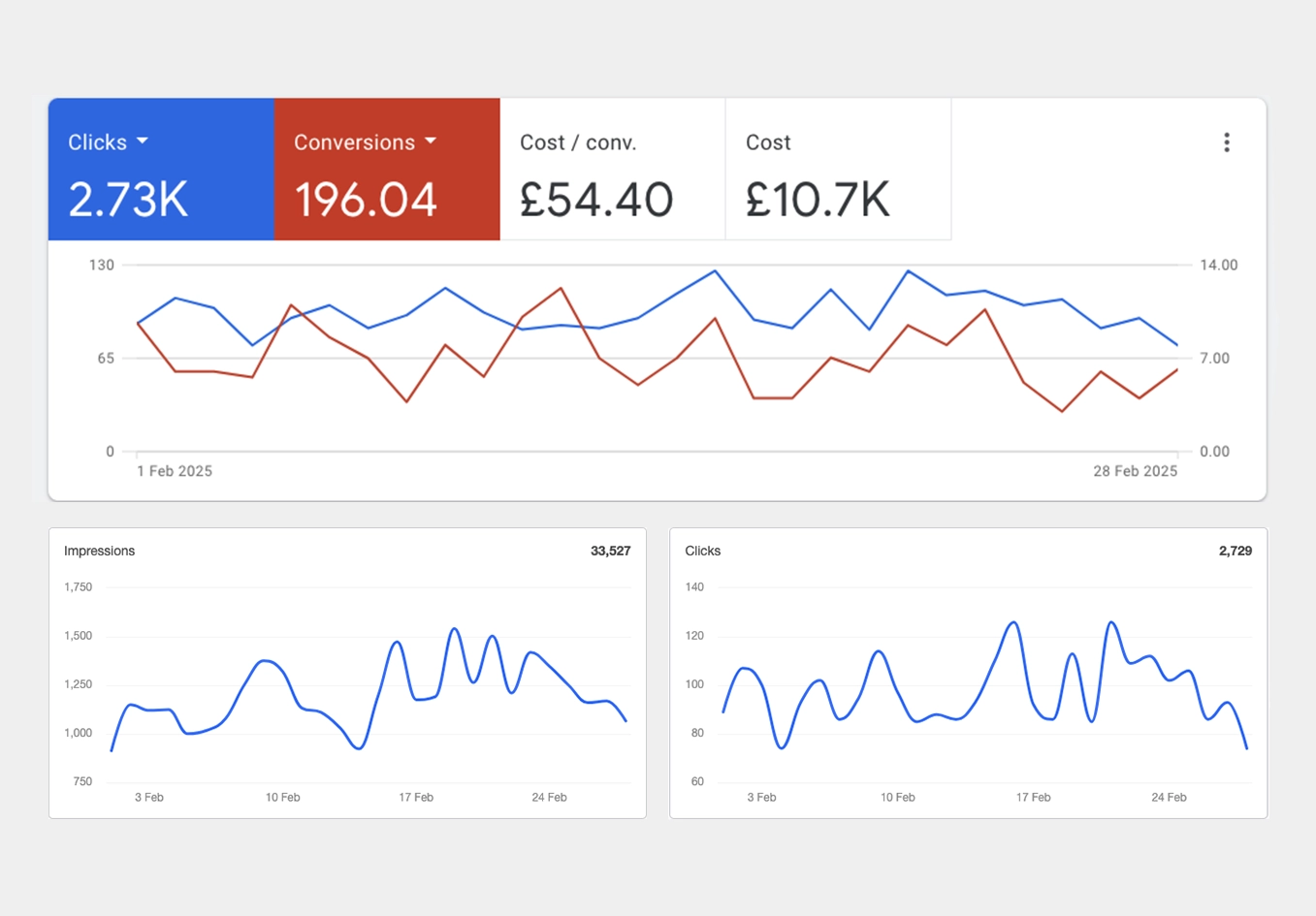Click the 1 Feb 2025 axis label
Screen dimensions: 1316x916
point(175,471)
